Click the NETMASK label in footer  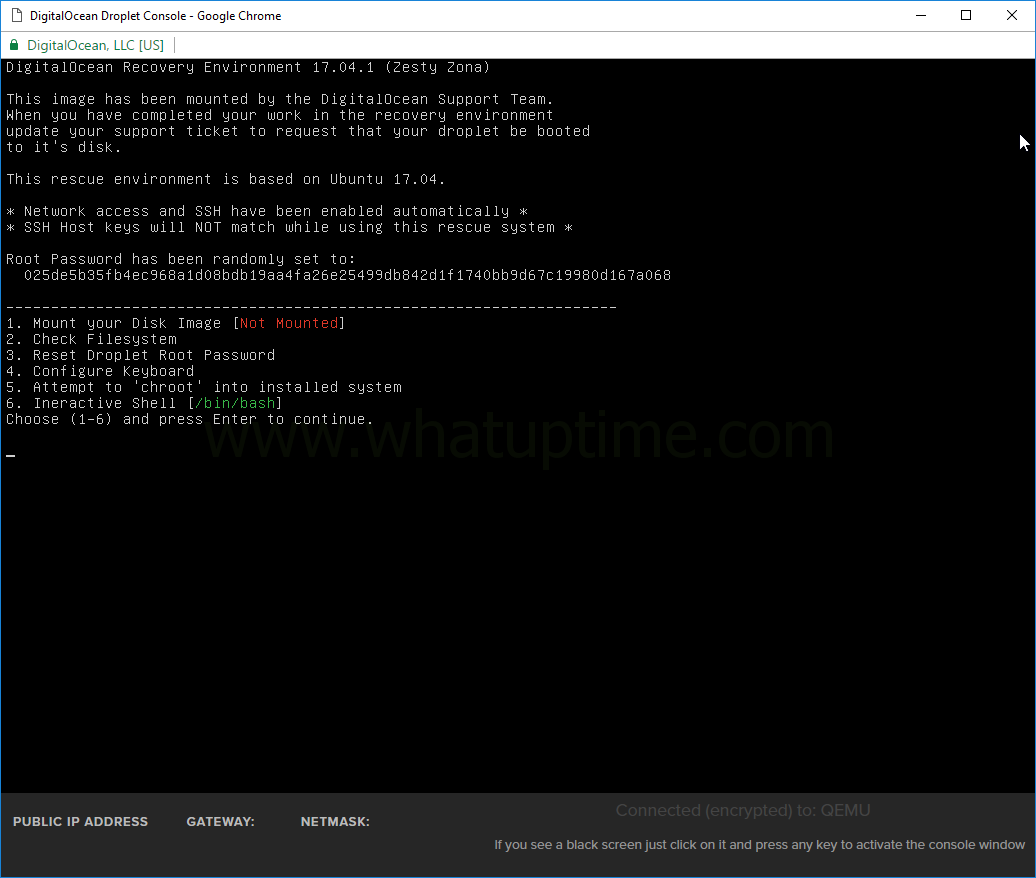335,821
